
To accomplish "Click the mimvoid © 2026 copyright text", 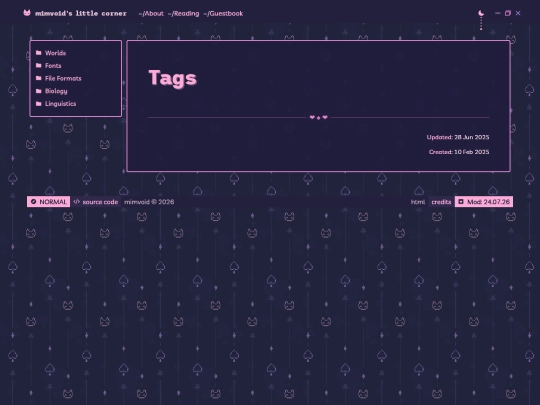I will (149, 202).
